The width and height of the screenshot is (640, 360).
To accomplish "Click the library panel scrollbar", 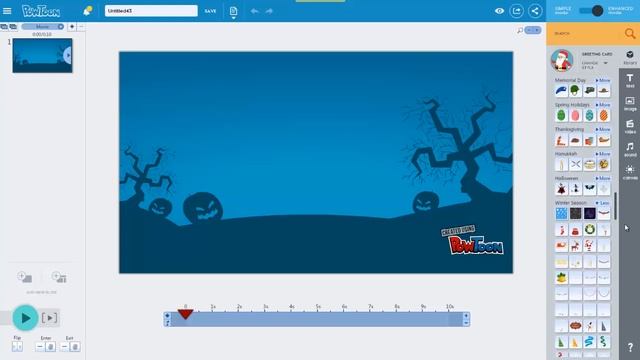I will pyautogui.click(x=615, y=206).
